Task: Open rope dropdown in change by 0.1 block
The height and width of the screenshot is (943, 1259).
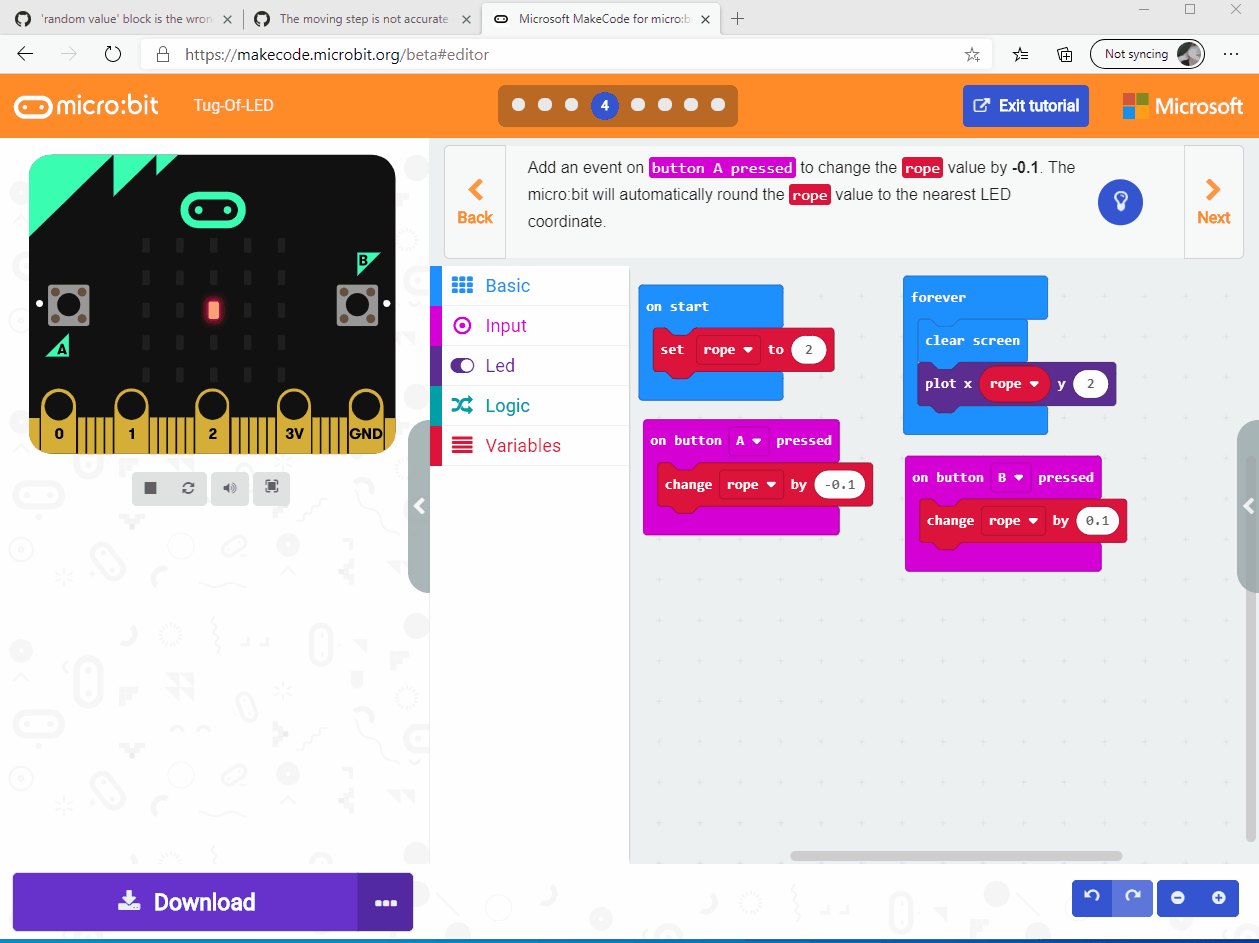Action: 1013,521
